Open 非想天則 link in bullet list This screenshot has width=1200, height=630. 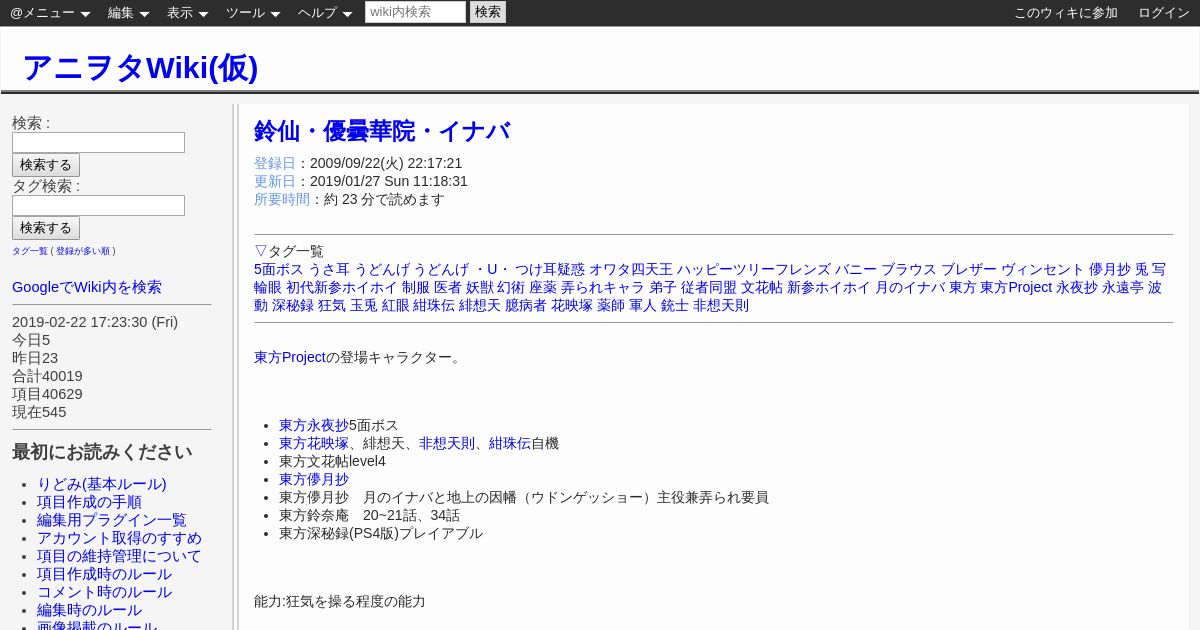pos(447,443)
